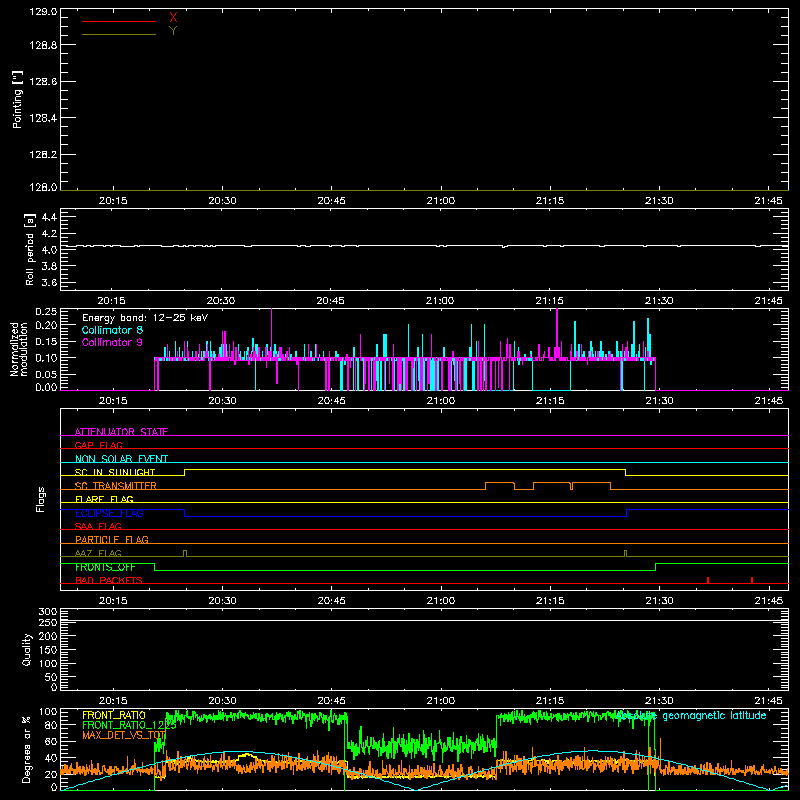Click the geomagnetic latitude legend text

click(691, 715)
